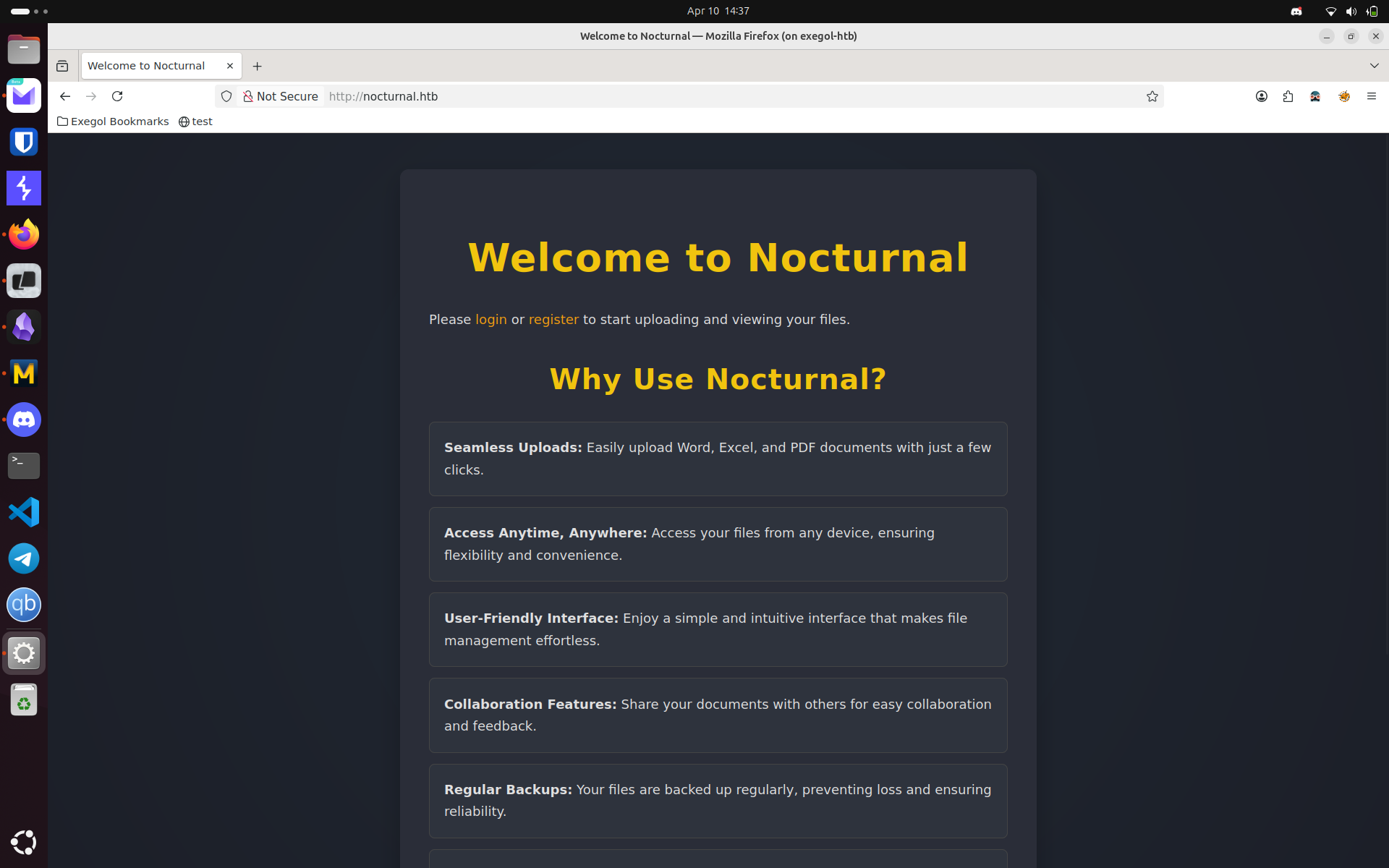Screen dimensions: 1389x868
Task: Expand the List all tabs chevron
Action: point(1374,66)
